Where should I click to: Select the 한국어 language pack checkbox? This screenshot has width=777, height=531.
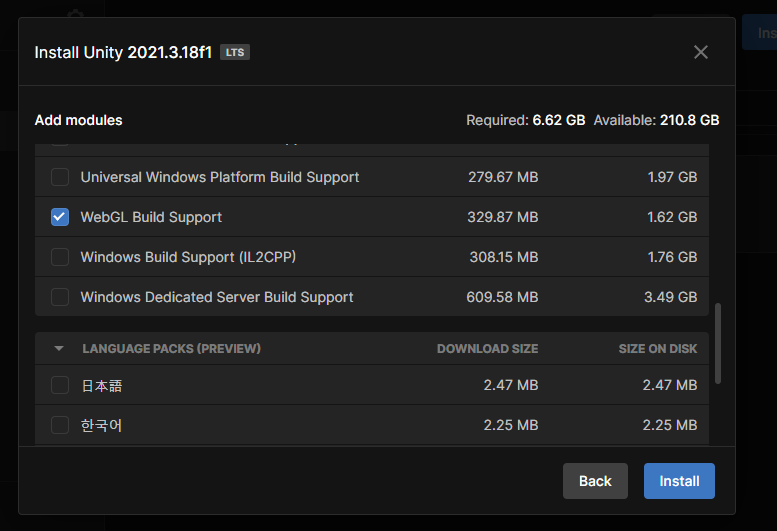point(60,425)
